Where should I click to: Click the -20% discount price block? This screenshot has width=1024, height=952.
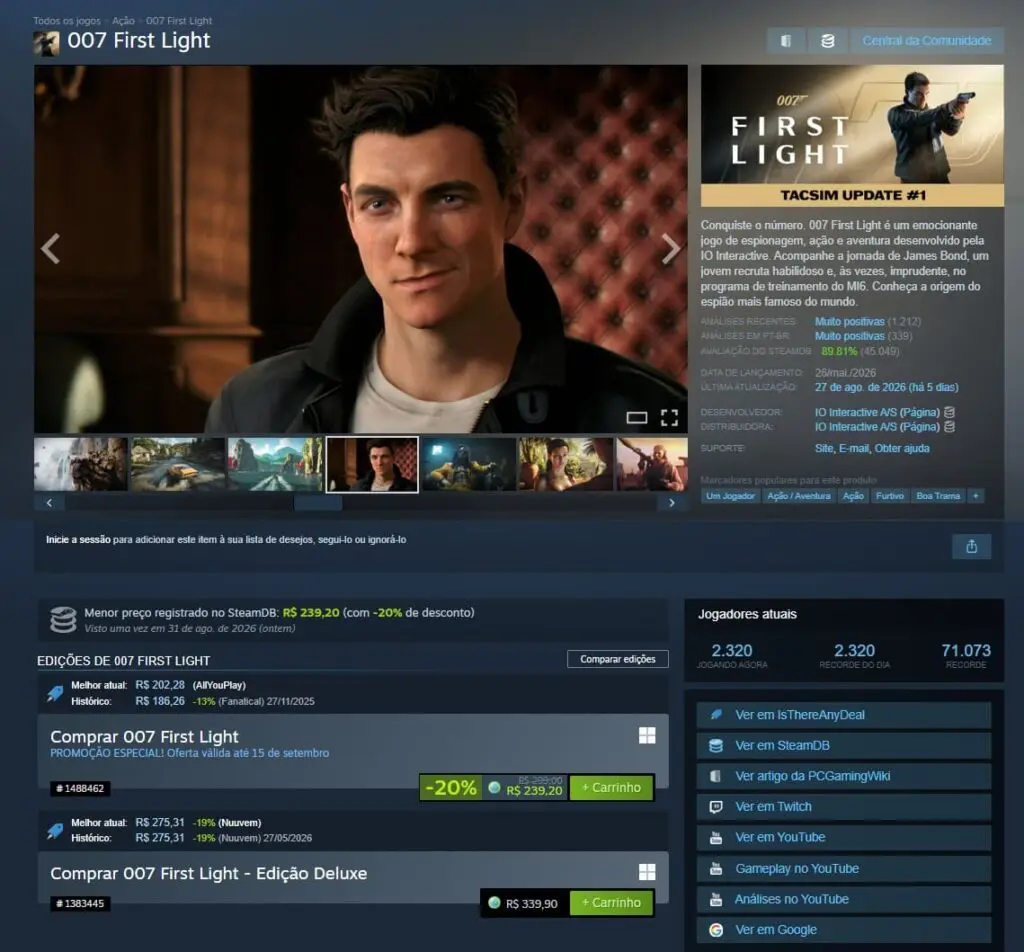492,787
